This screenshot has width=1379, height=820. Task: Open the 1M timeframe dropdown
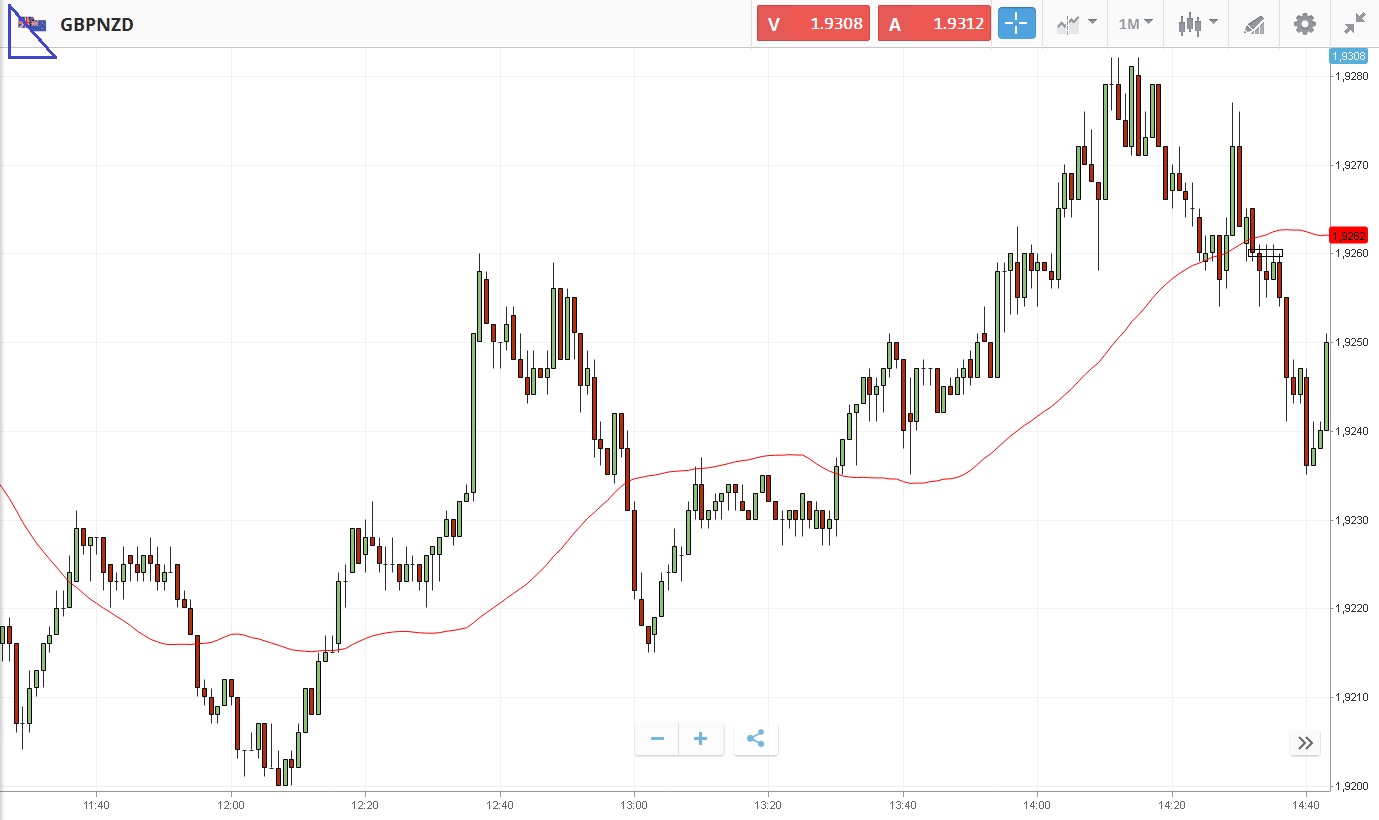1135,24
